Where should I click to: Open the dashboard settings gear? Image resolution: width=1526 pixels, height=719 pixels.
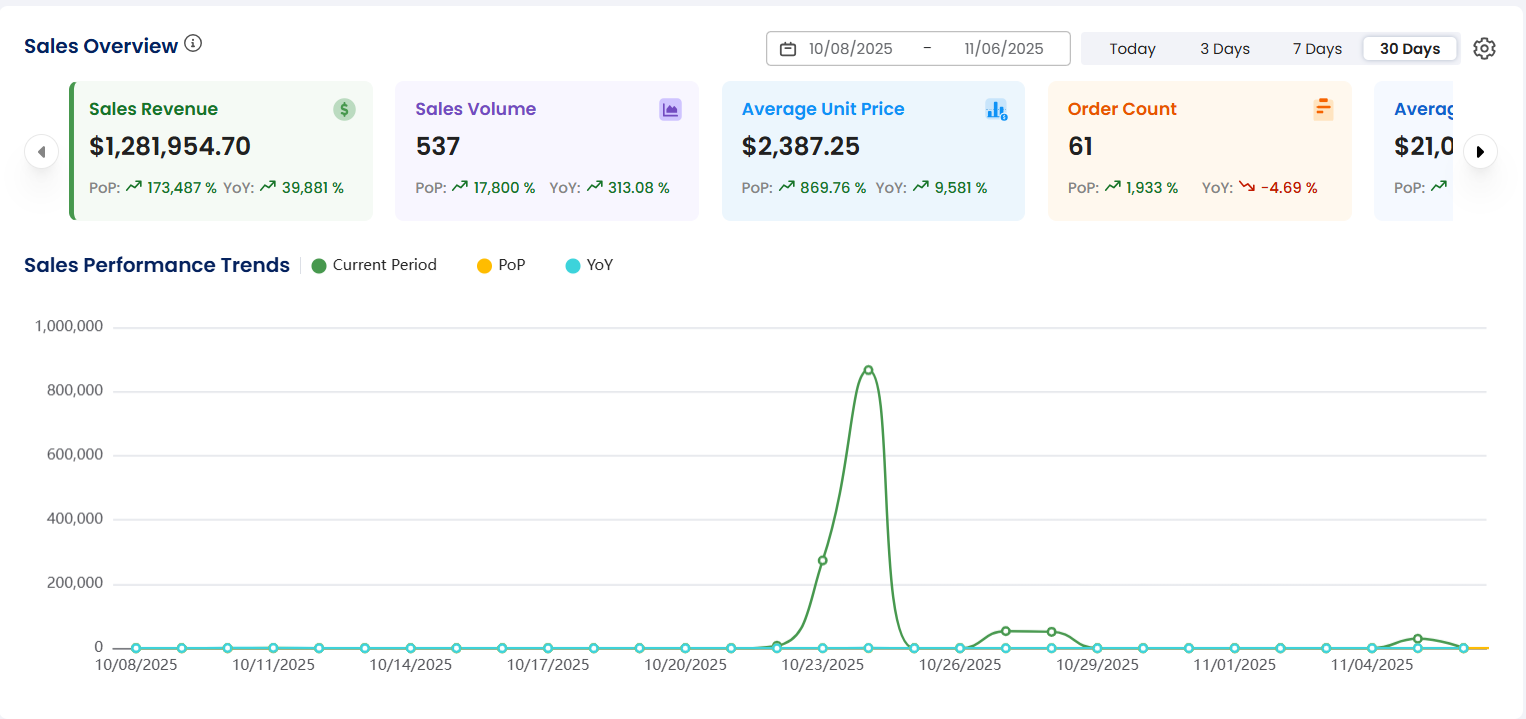[x=1484, y=49]
